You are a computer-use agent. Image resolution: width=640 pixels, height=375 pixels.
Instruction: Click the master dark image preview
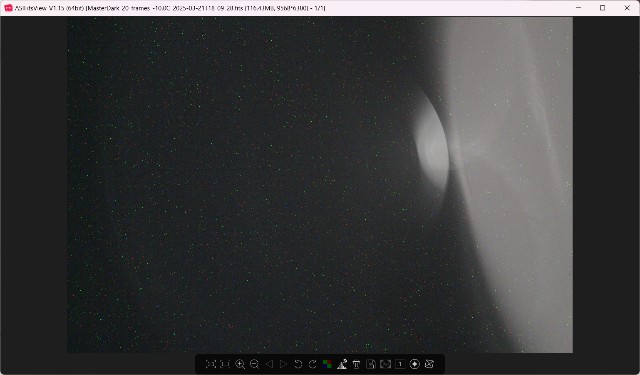click(x=320, y=184)
